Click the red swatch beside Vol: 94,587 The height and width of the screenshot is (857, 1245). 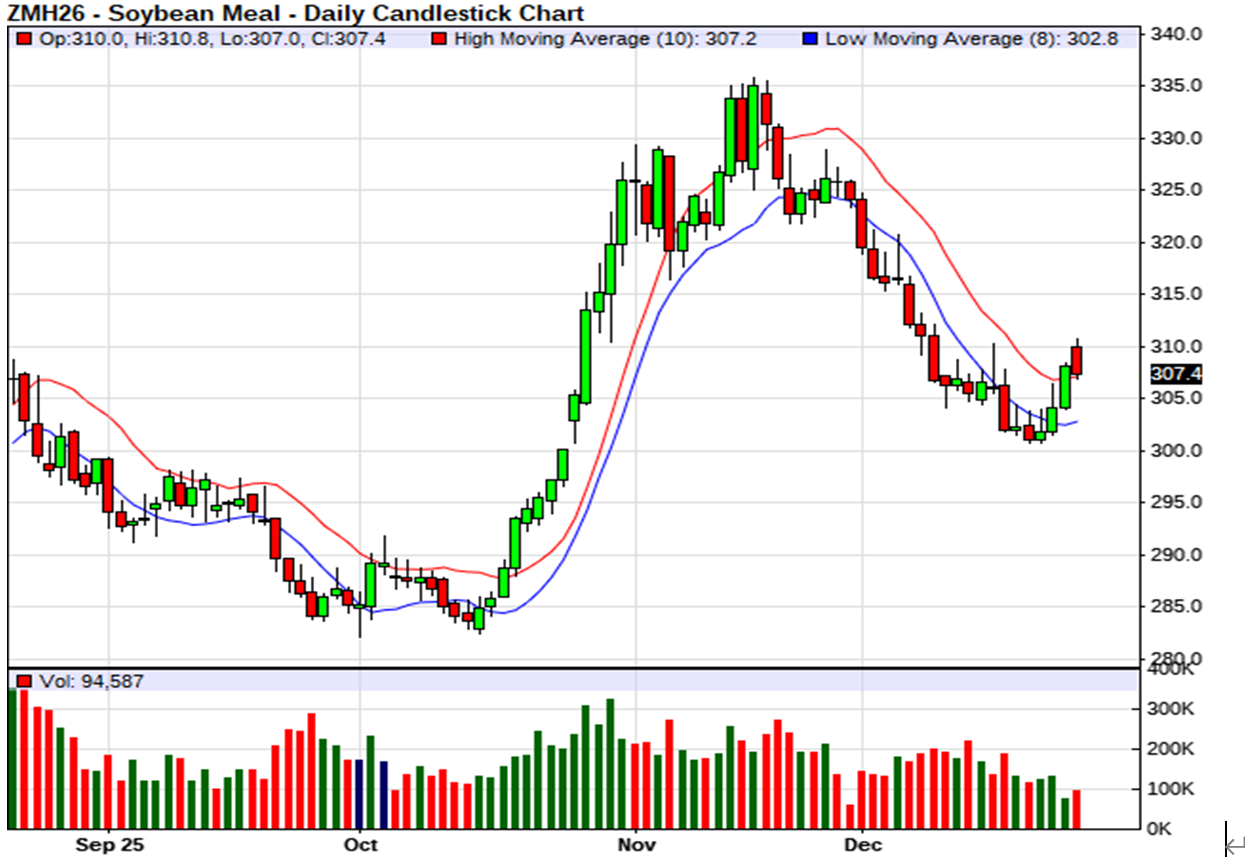(x=24, y=681)
